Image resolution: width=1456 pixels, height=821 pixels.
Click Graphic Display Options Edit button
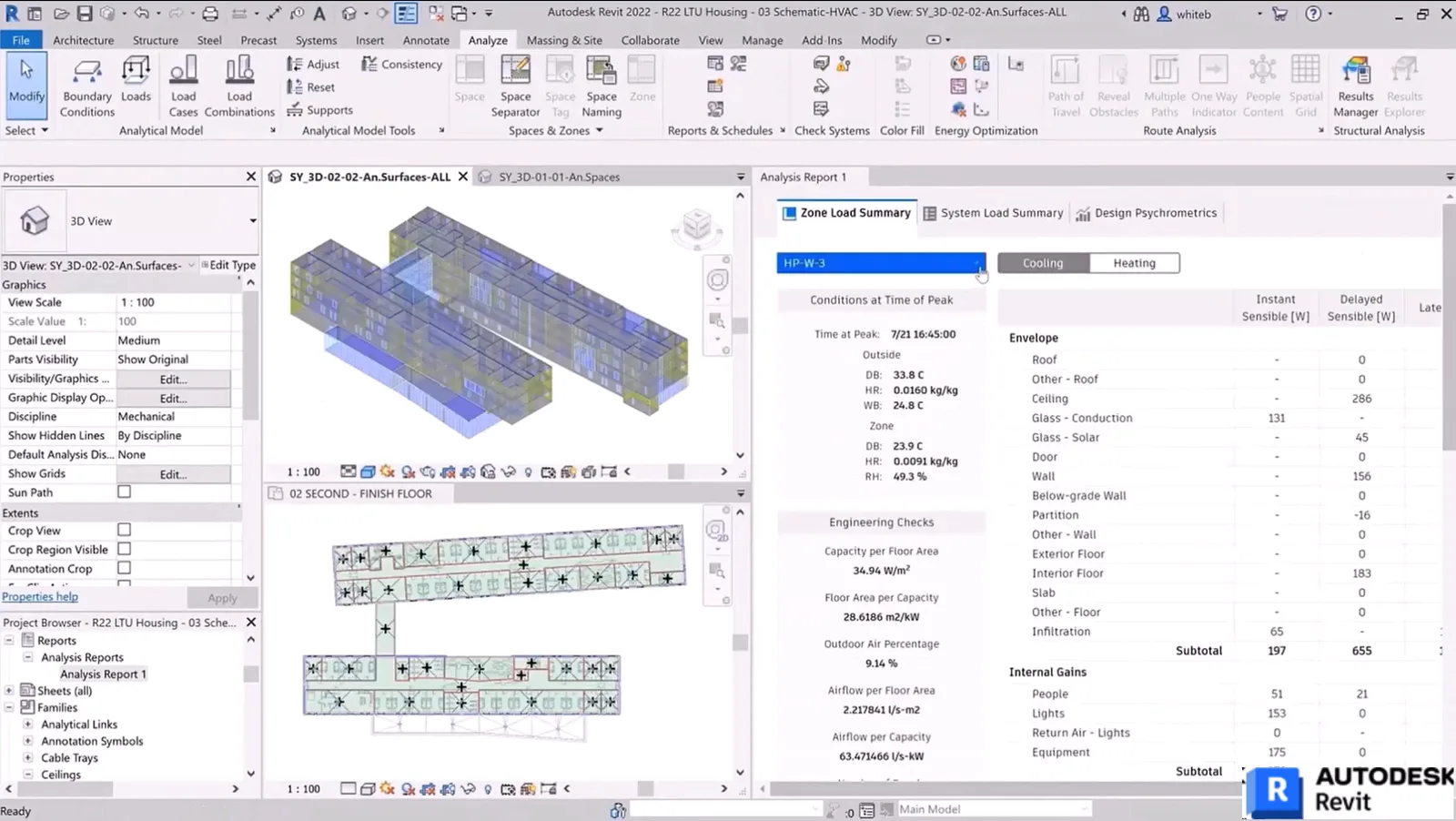coord(173,398)
